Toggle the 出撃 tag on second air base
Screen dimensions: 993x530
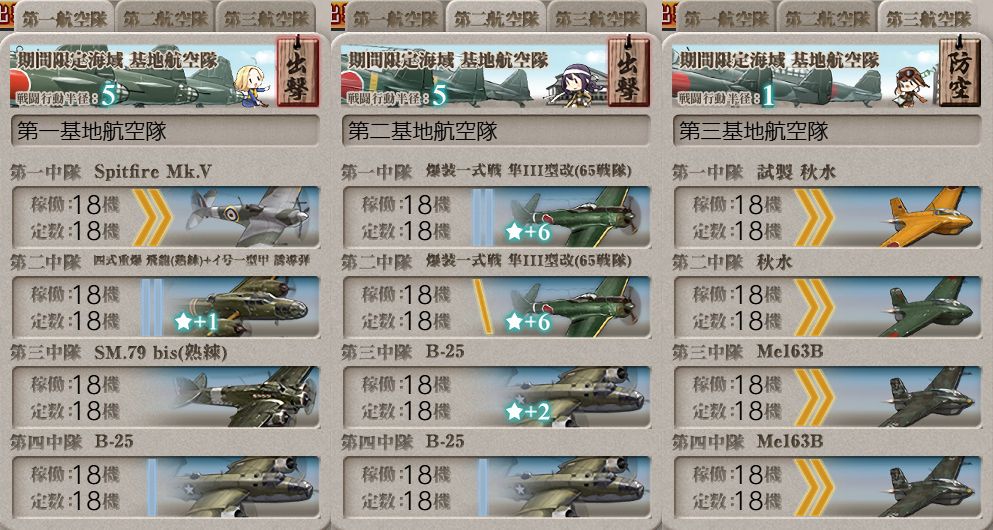coord(628,72)
